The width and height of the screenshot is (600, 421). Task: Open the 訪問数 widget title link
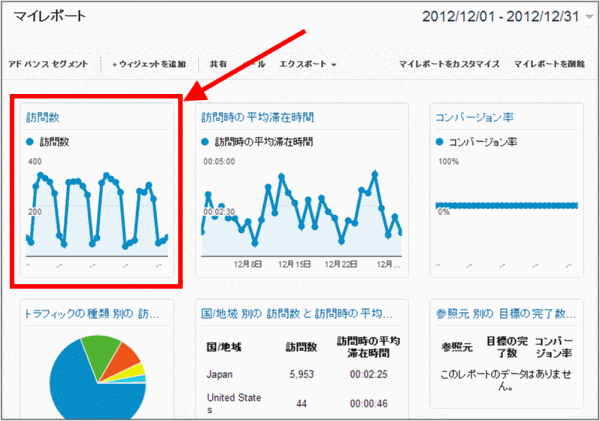coord(43,118)
